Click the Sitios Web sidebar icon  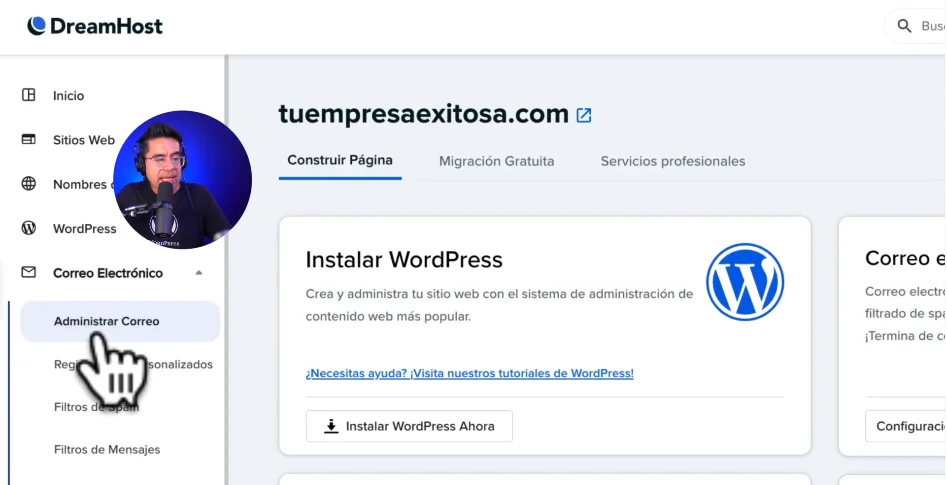[28, 140]
